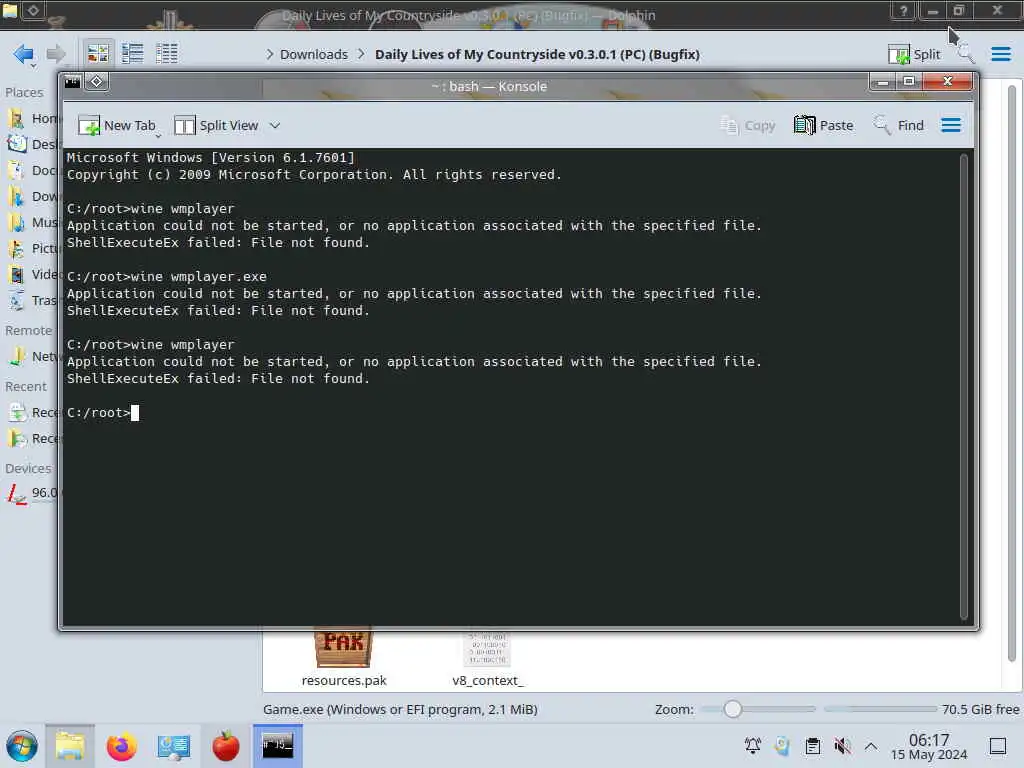Open notifications bell in tray
1024x768 pixels.
(753, 746)
